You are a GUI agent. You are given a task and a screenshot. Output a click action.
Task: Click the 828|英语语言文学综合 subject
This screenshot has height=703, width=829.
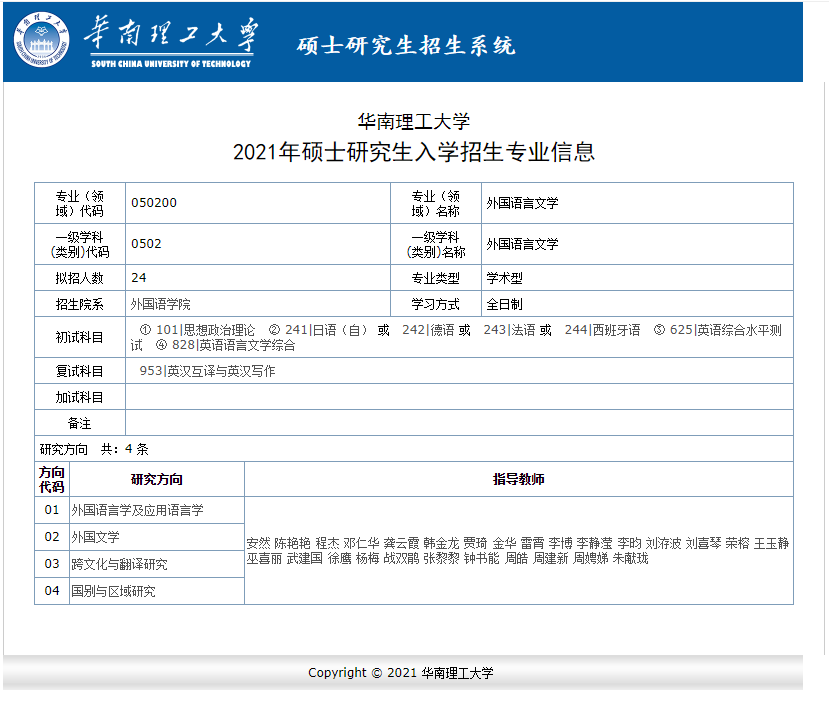[x=234, y=346]
